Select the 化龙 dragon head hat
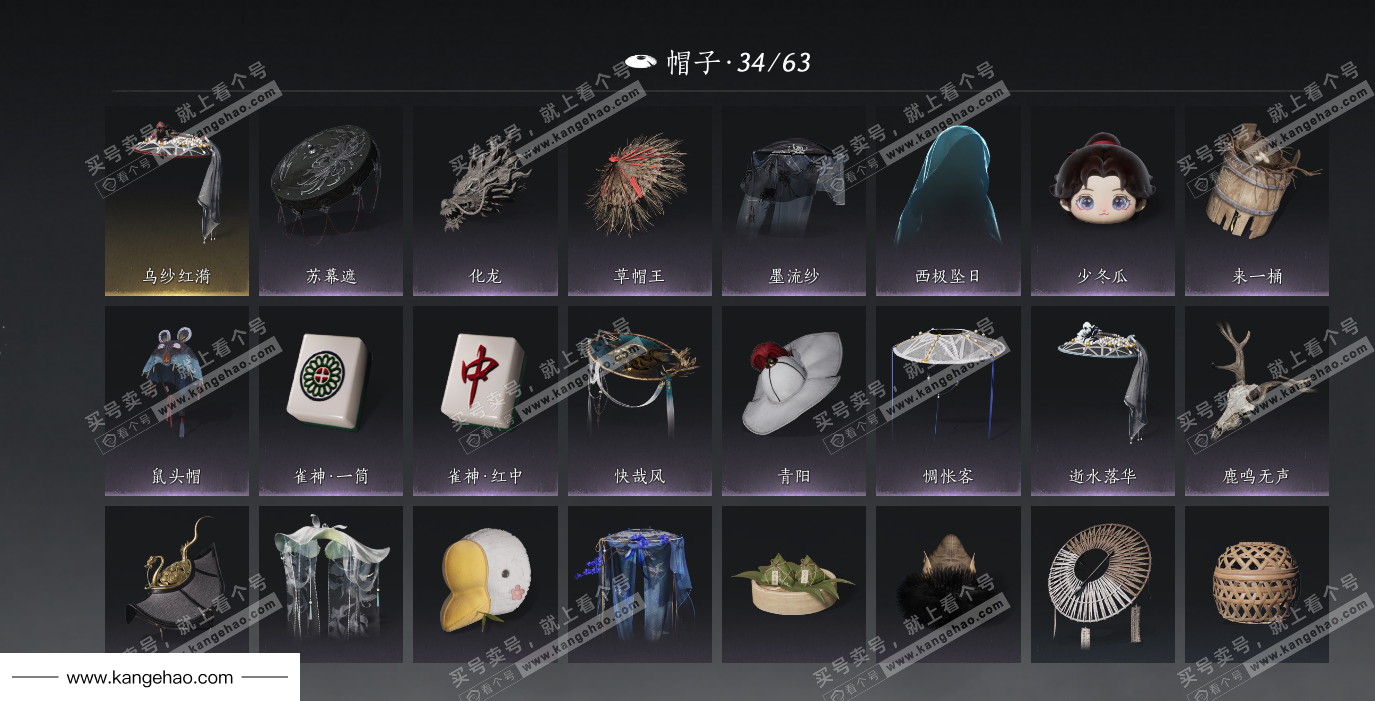Viewport: 1375px width, 701px height. (x=485, y=201)
